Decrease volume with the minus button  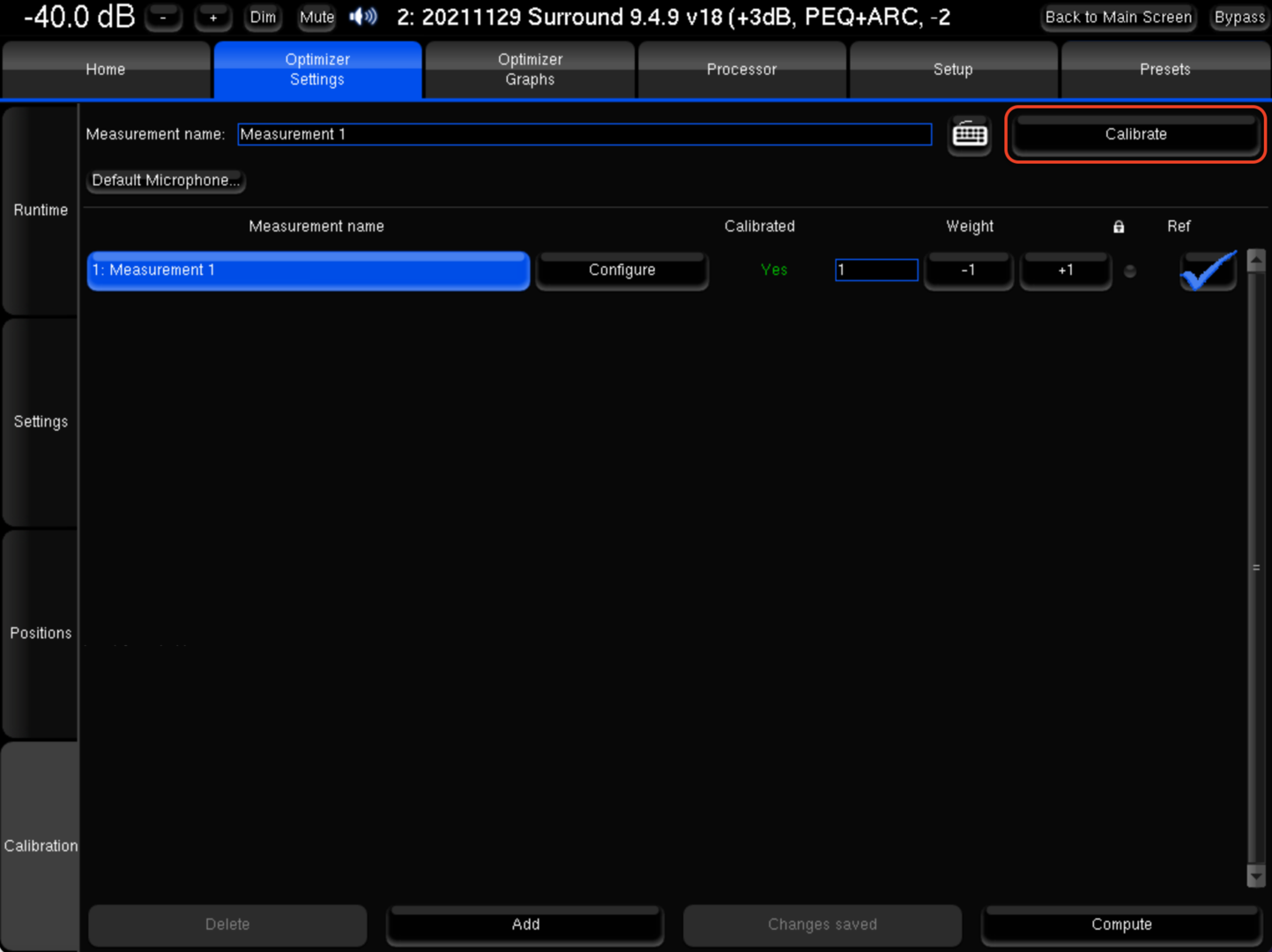[x=163, y=17]
